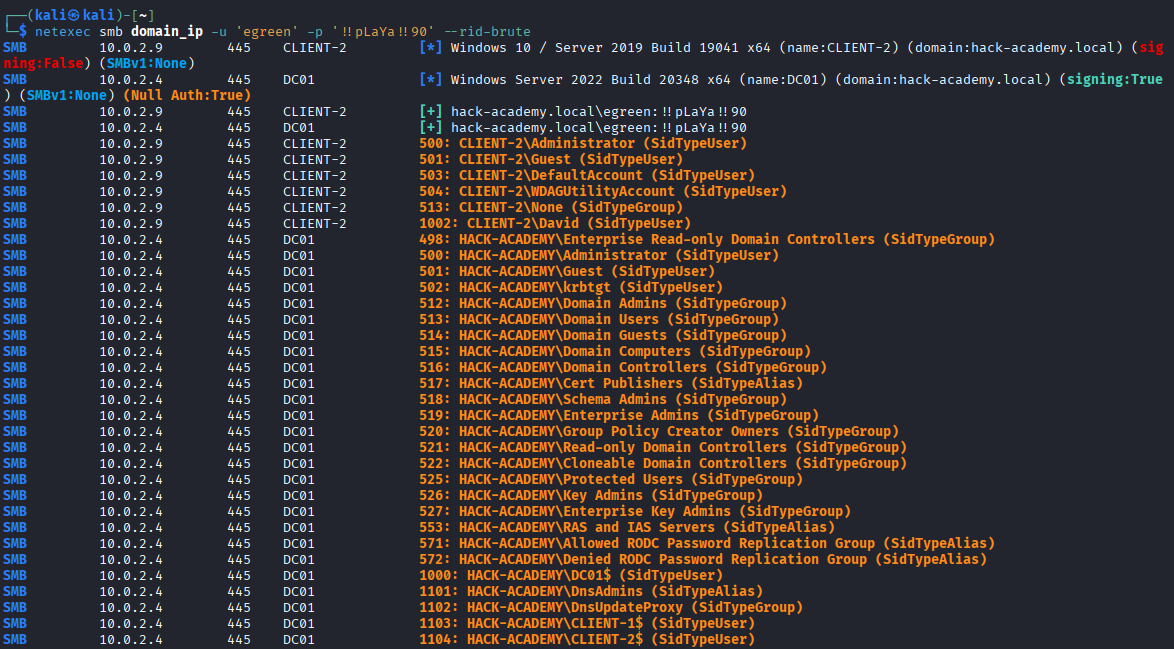Viewport: 1174px width, 649px height.
Task: Click the netexec command word in prompt
Action: coord(63,31)
